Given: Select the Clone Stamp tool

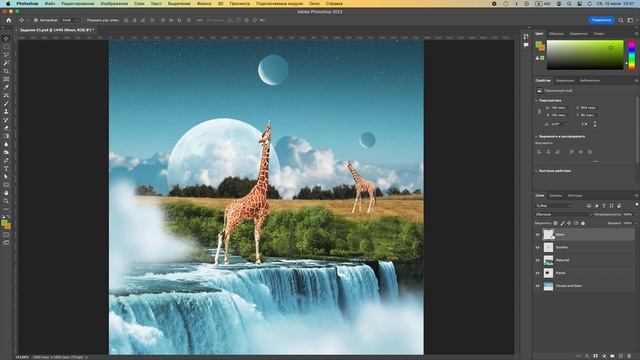Looking at the screenshot, I should 6,111.
